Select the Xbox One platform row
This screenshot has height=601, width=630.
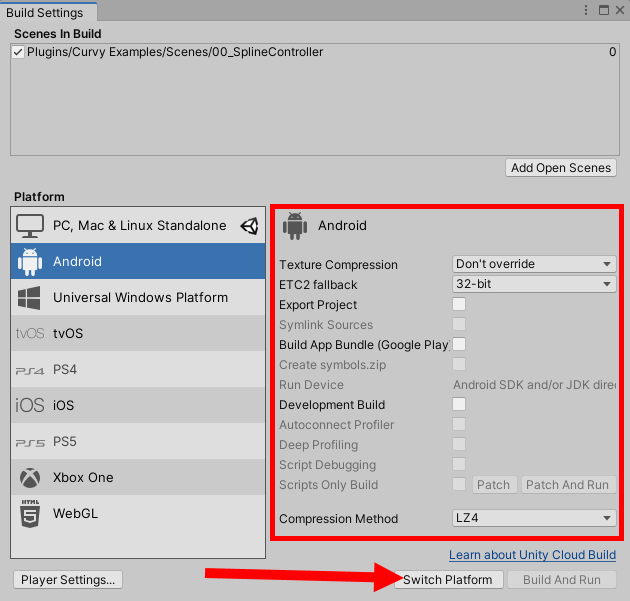tap(138, 477)
